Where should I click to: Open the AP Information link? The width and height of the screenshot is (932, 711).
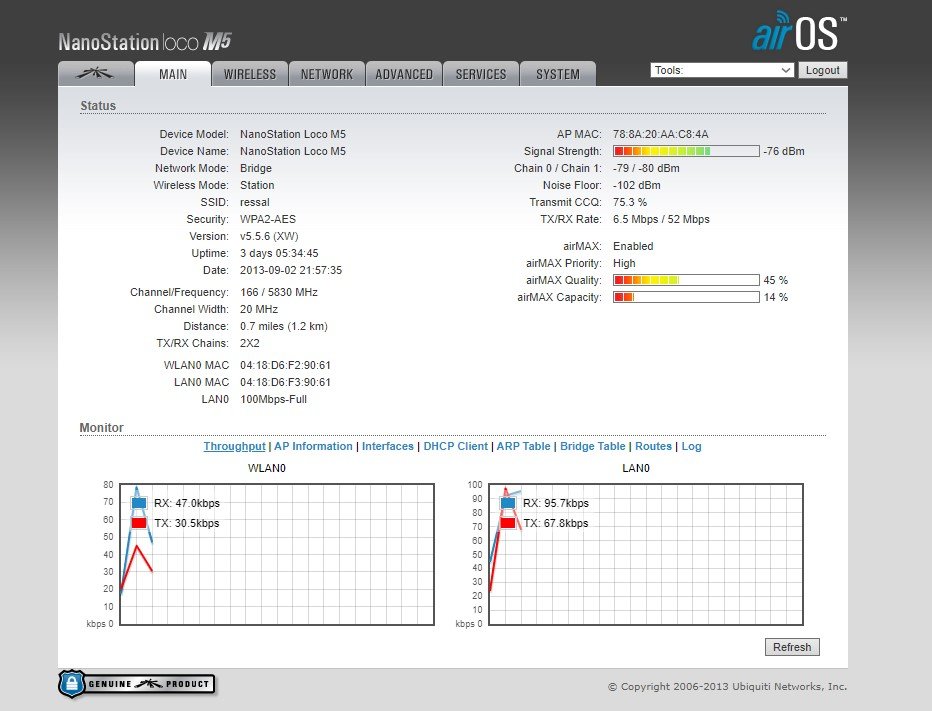pyautogui.click(x=313, y=447)
